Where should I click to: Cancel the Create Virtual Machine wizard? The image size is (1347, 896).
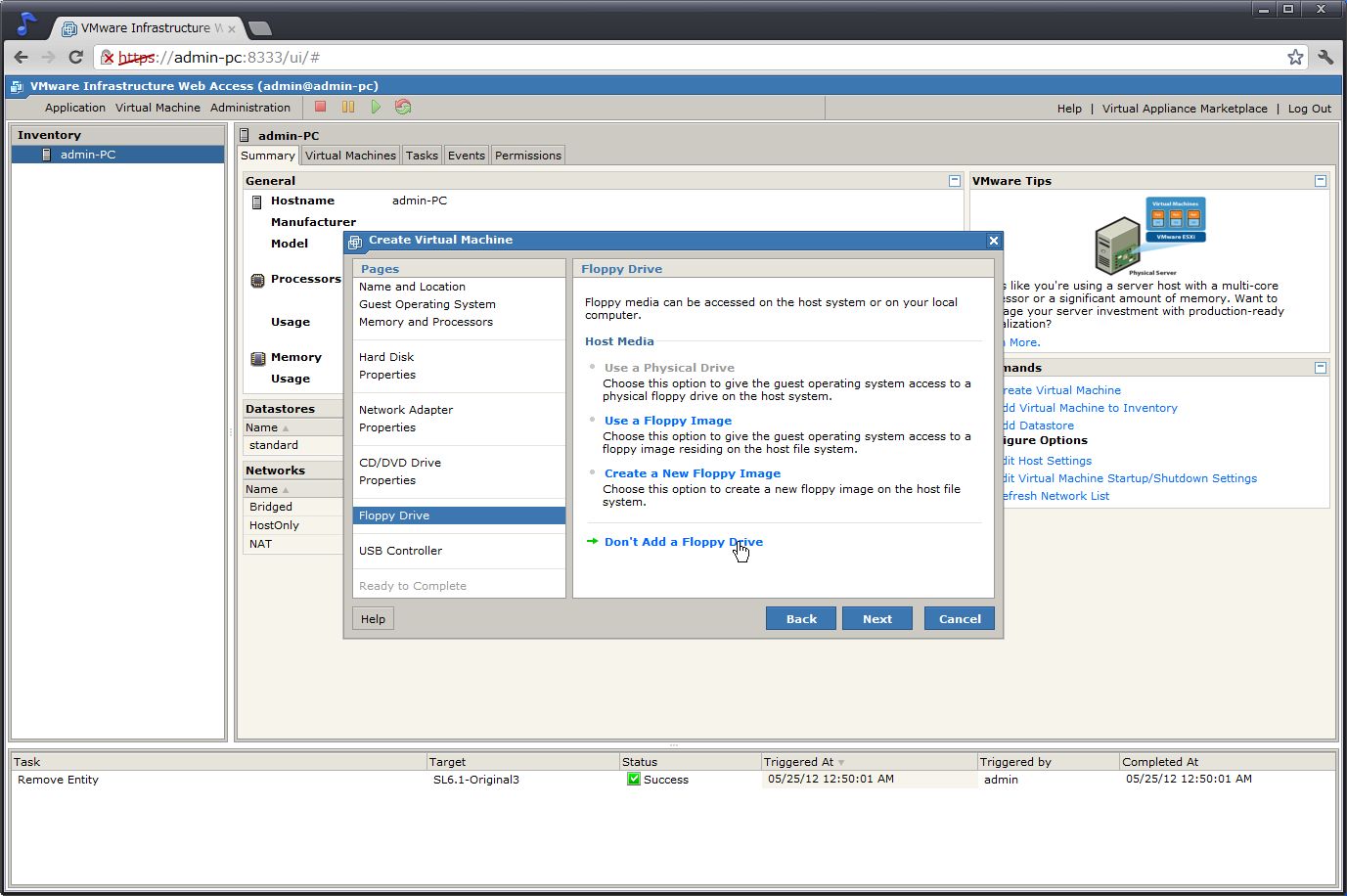coord(960,618)
